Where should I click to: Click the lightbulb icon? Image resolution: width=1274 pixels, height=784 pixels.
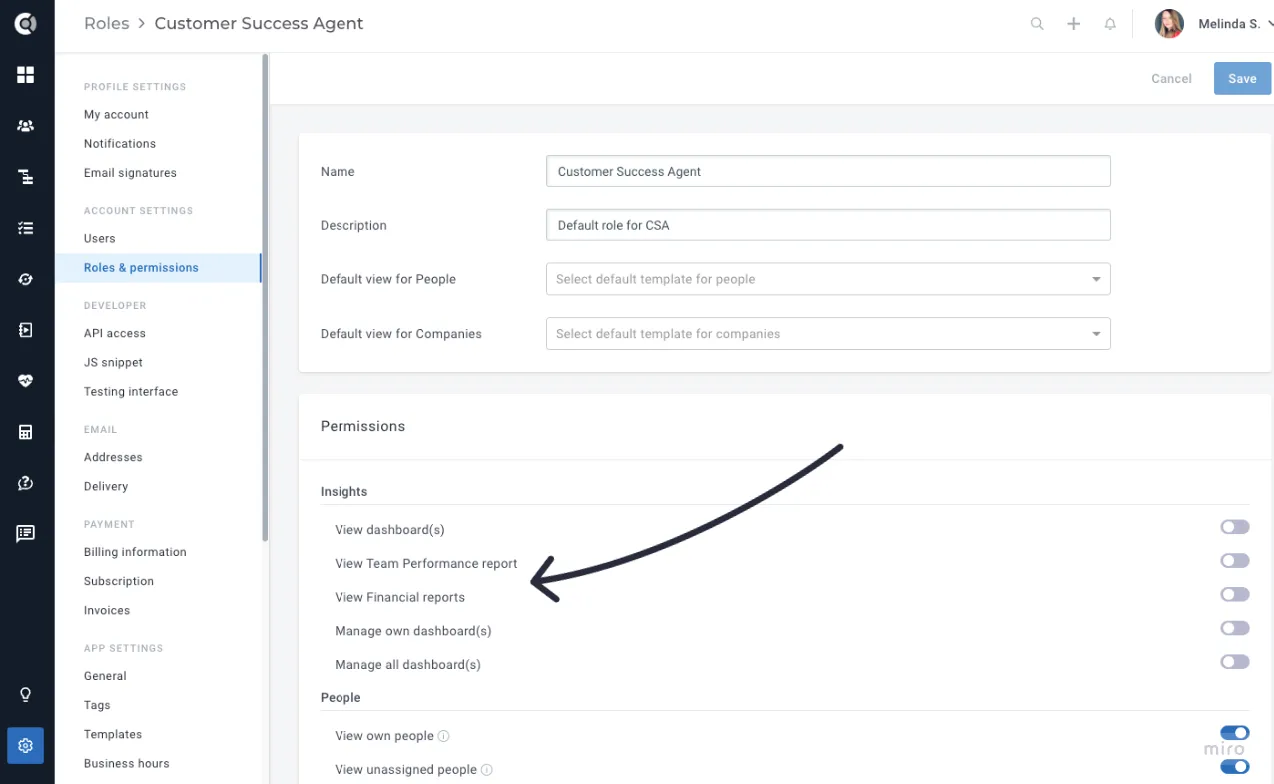click(x=26, y=695)
